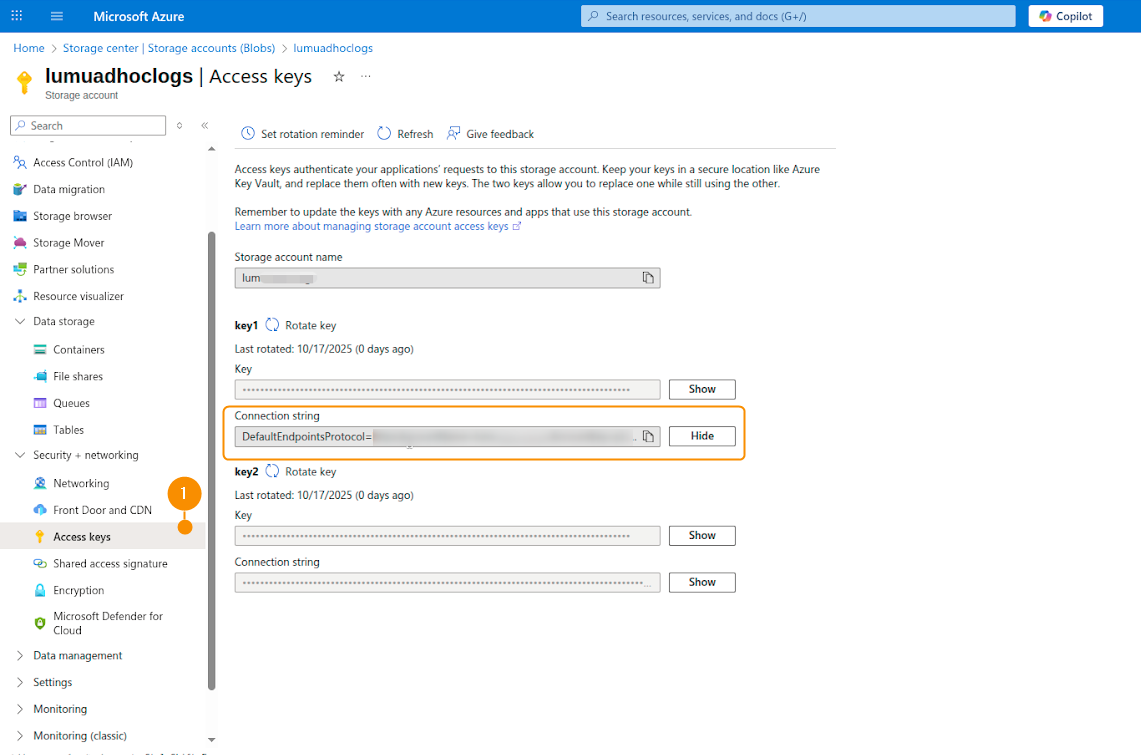Copy the storage account name
This screenshot has width=1141, height=755.
(648, 278)
